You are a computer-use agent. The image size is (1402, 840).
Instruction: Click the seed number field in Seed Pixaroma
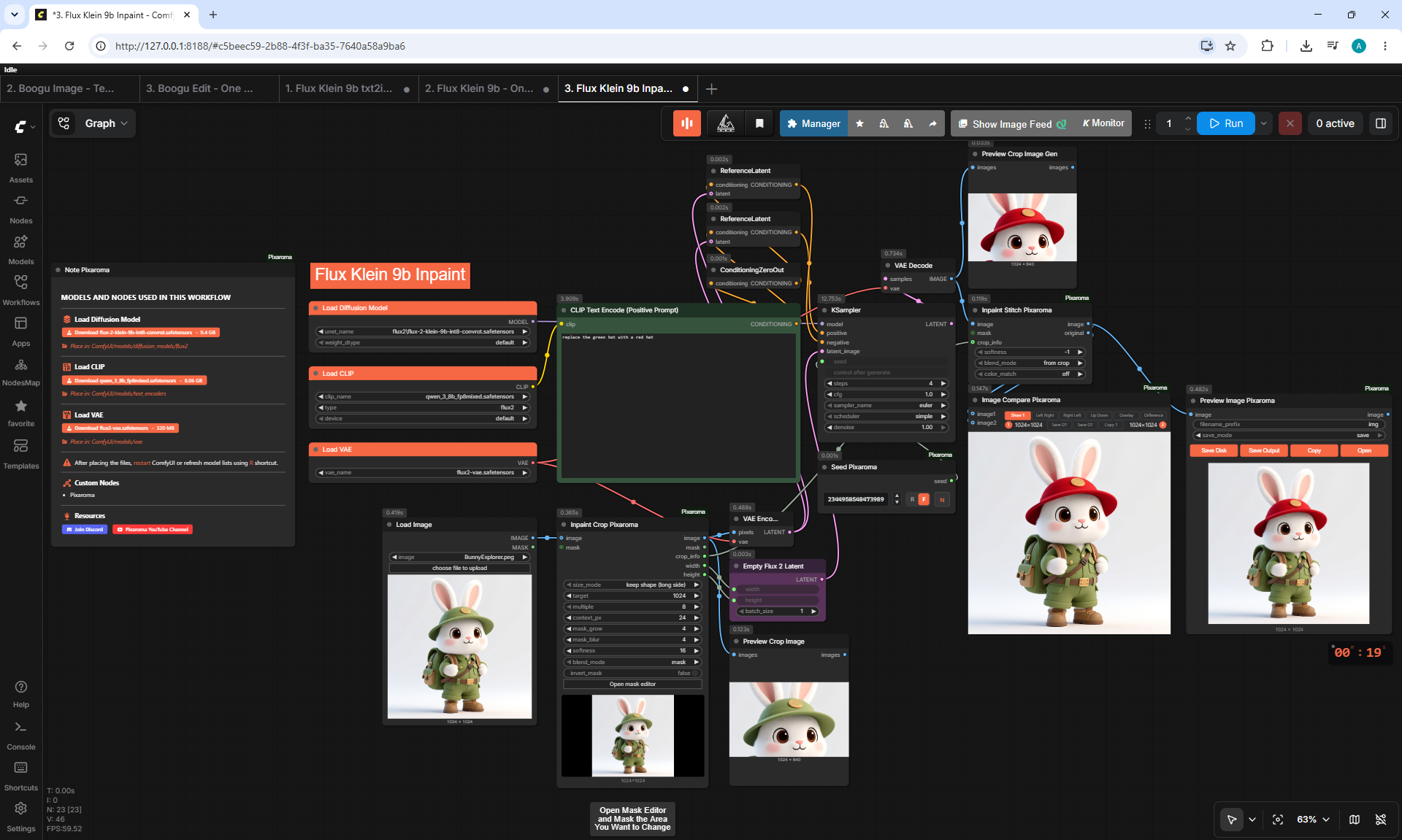pos(856,499)
